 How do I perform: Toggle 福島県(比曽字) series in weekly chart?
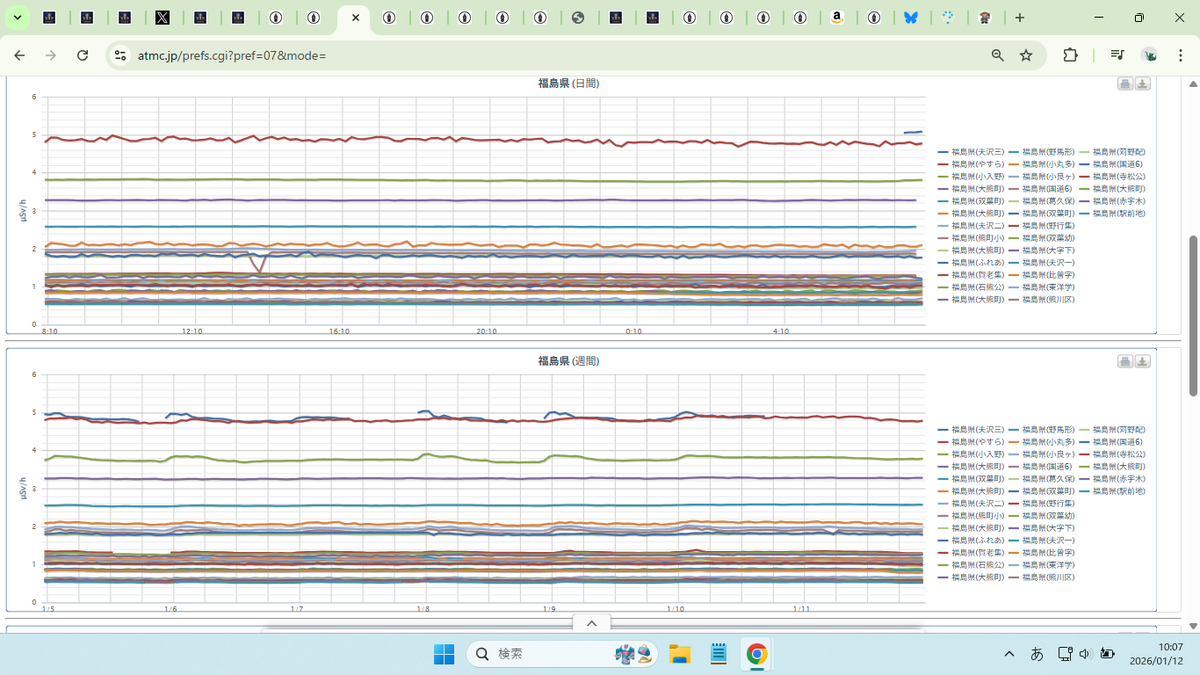1042,553
